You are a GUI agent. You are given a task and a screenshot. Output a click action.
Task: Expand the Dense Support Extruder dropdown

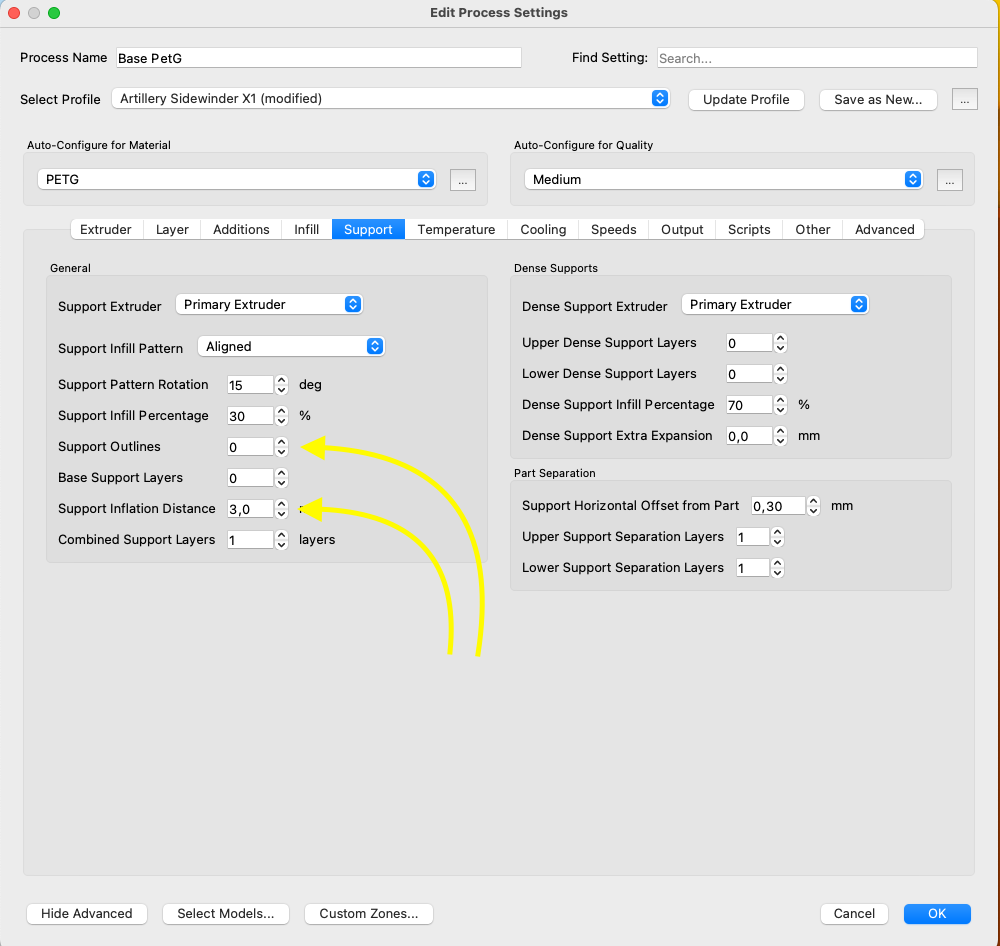point(774,304)
